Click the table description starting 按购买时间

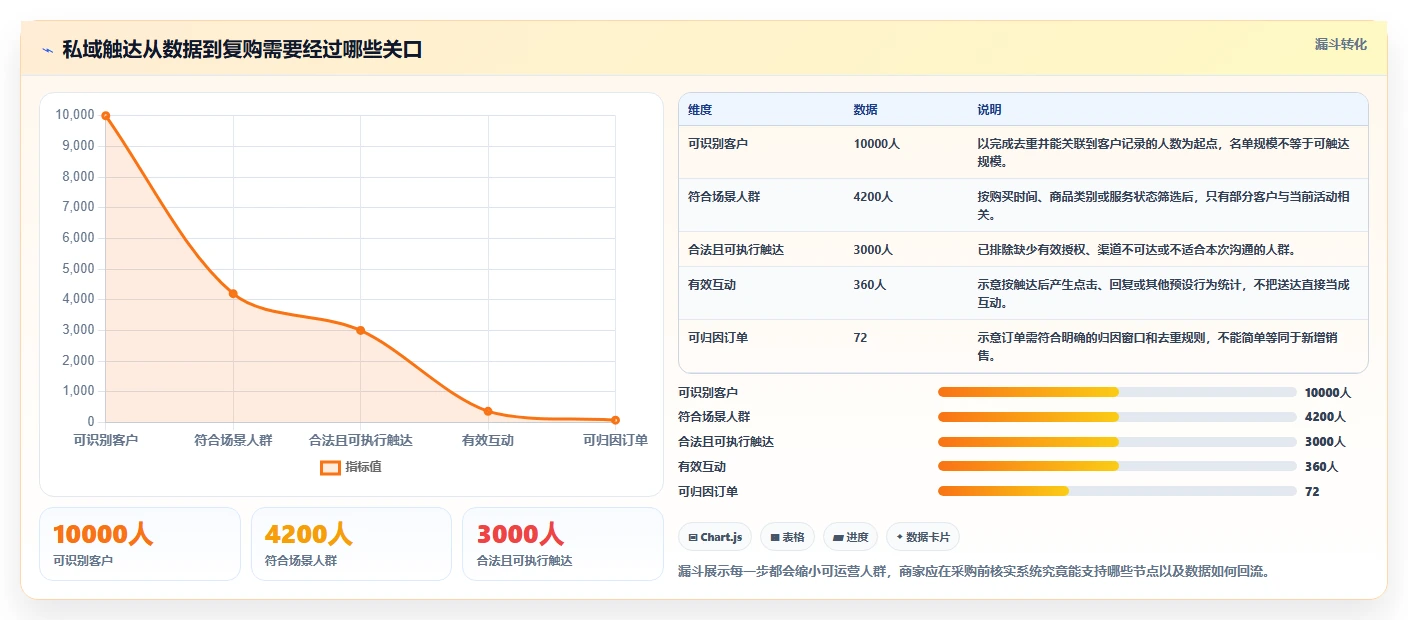[1163, 205]
